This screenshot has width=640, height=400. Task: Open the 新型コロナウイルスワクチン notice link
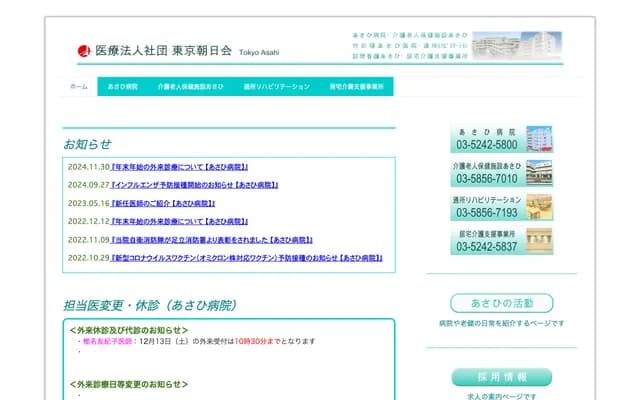coord(247,257)
